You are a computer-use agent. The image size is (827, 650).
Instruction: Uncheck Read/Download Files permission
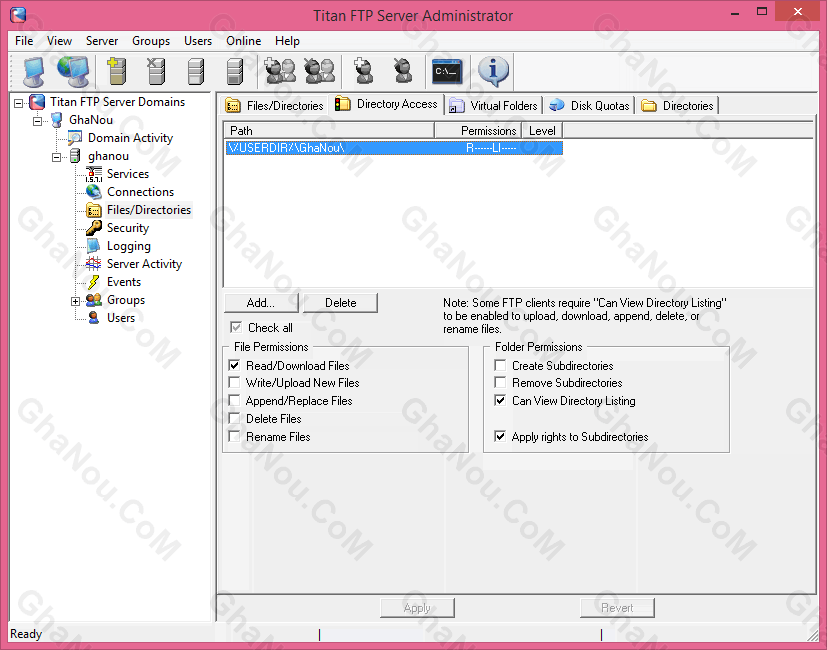point(235,365)
